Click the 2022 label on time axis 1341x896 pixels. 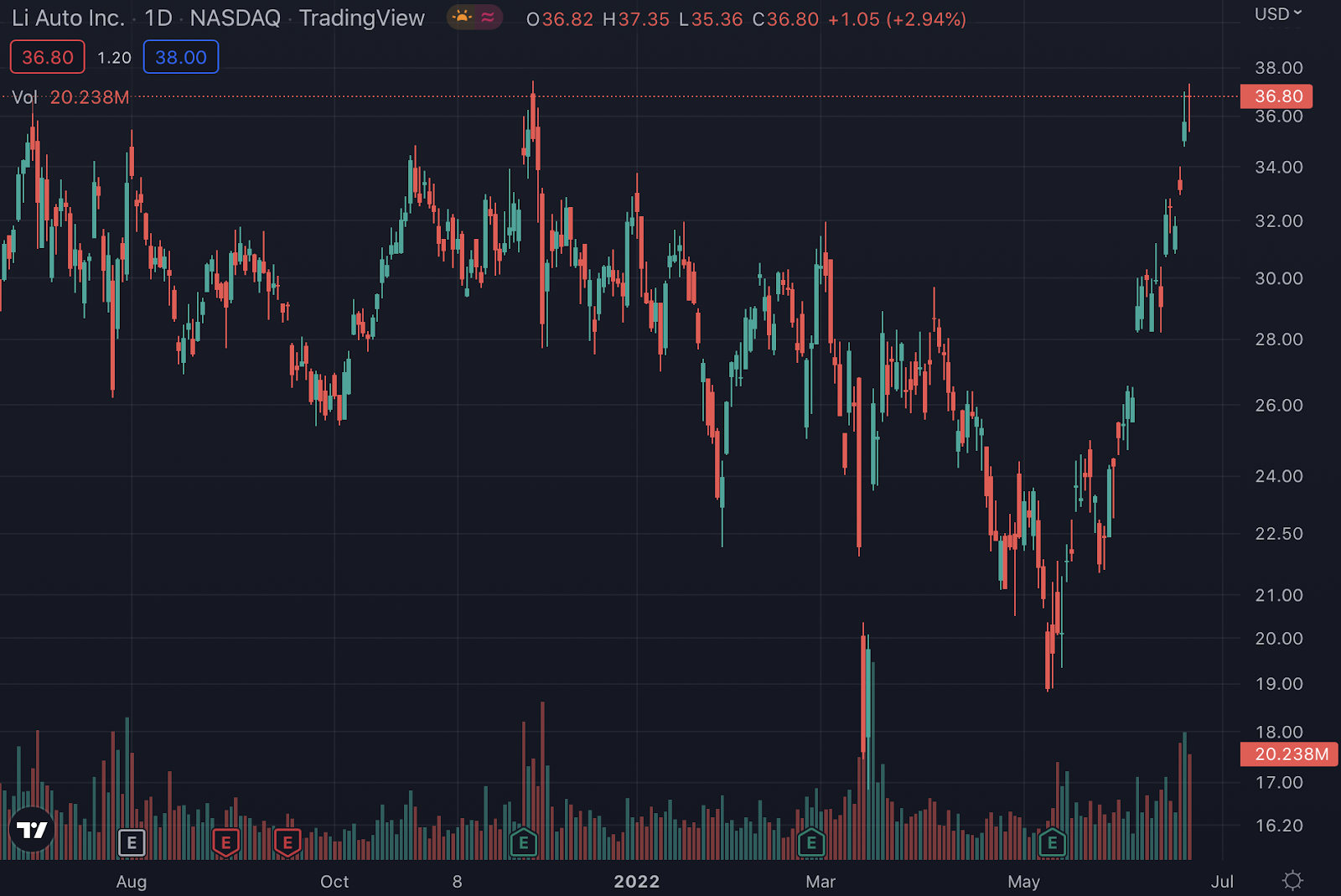pos(637,882)
